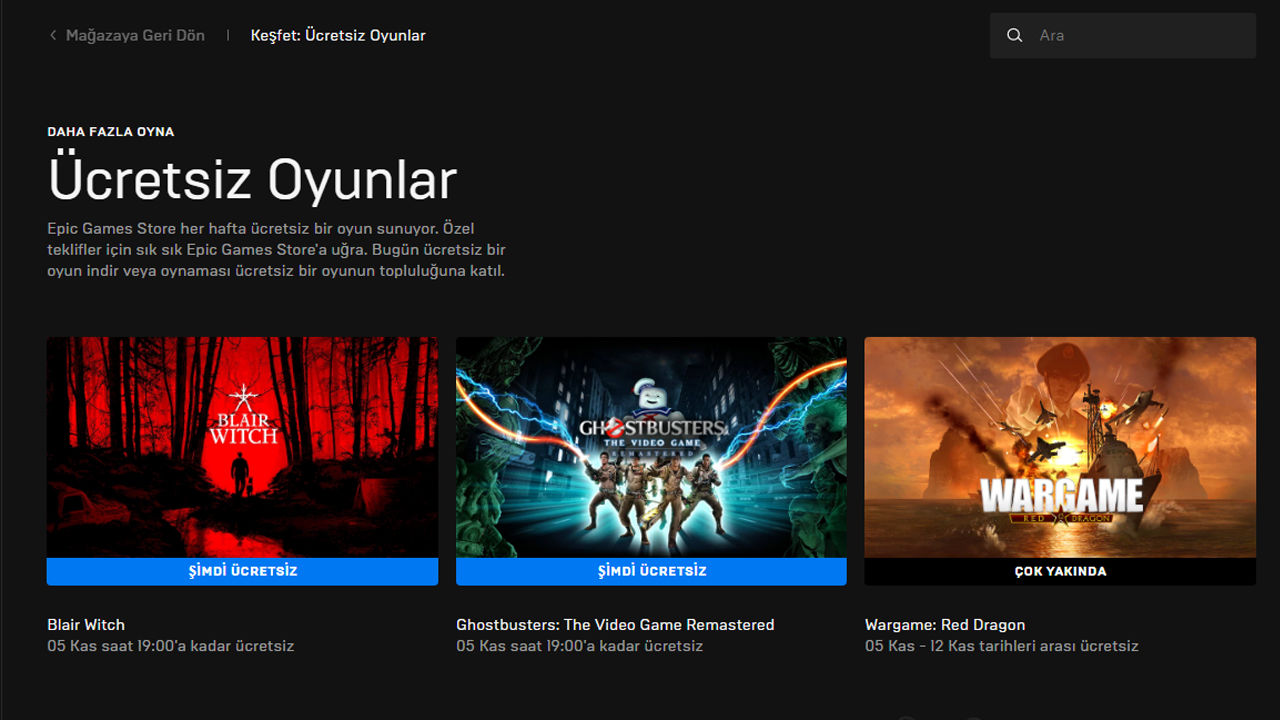Open the Ghostbusters Remastered cover thumbnail
This screenshot has width=1280, height=720.
click(x=651, y=447)
